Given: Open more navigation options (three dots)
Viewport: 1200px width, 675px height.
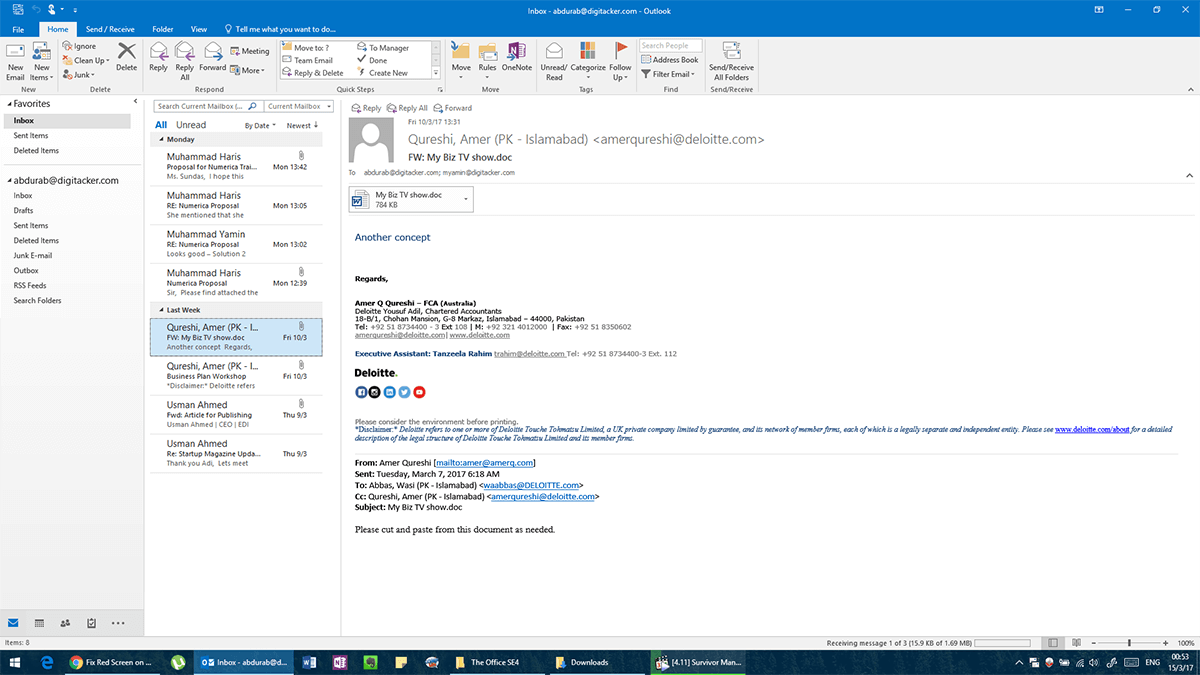Looking at the screenshot, I should click(118, 622).
